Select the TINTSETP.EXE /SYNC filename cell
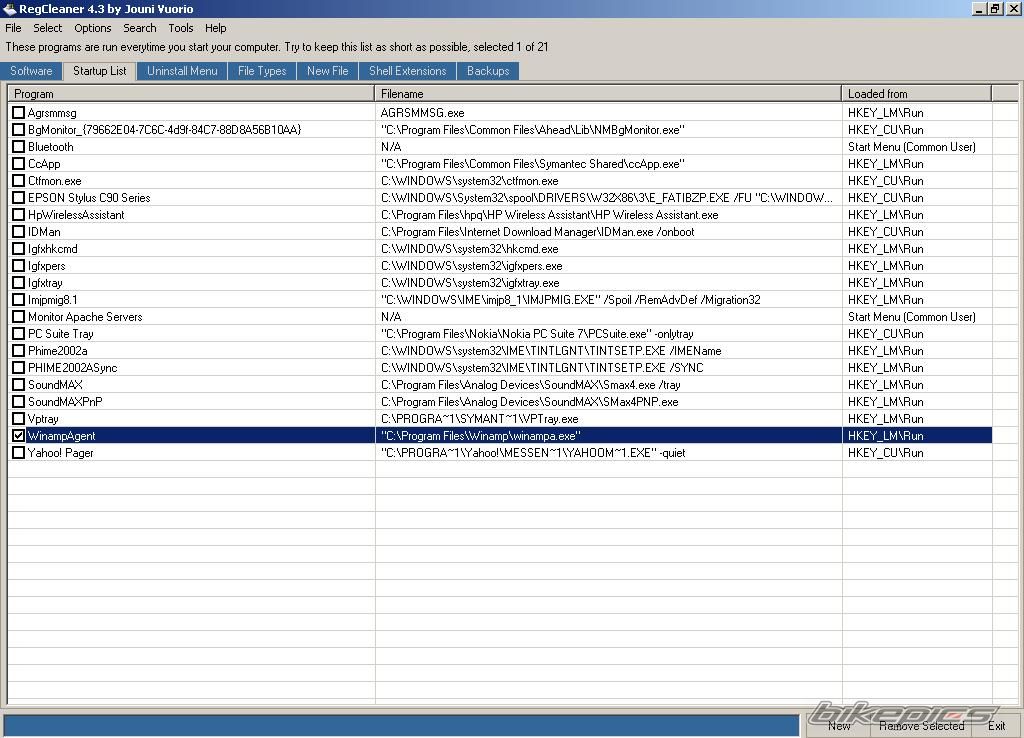Image resolution: width=1024 pixels, height=738 pixels. (609, 368)
